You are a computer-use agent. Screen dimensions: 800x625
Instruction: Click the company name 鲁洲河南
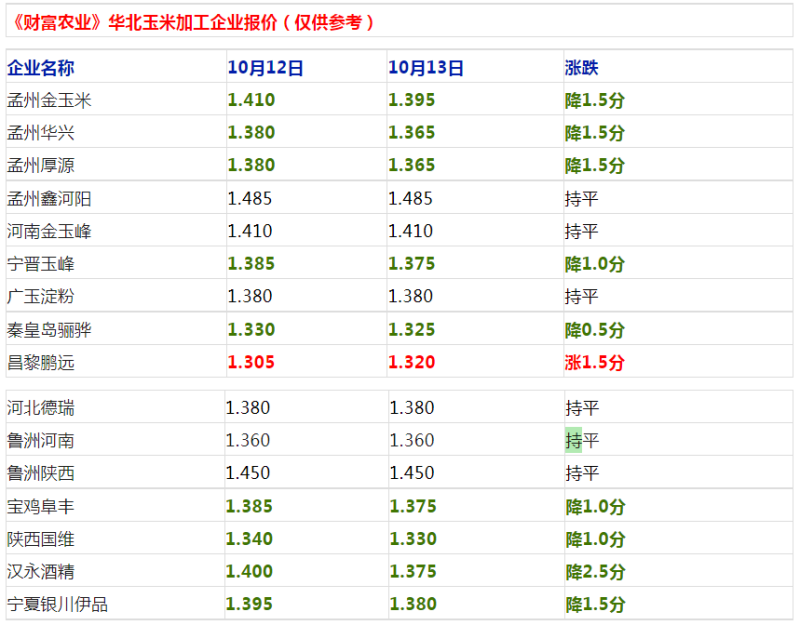tap(41, 440)
